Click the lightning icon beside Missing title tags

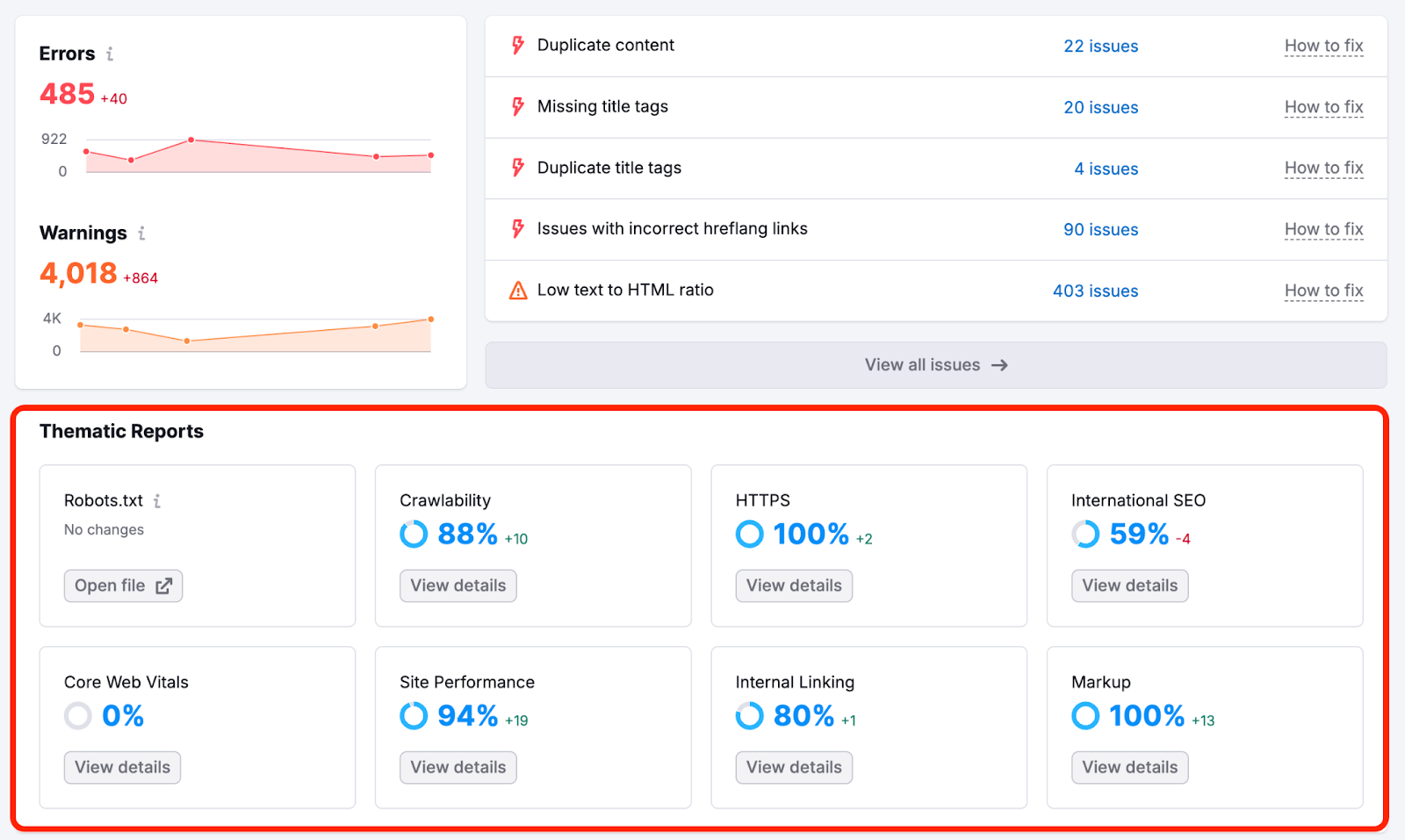coord(516,106)
